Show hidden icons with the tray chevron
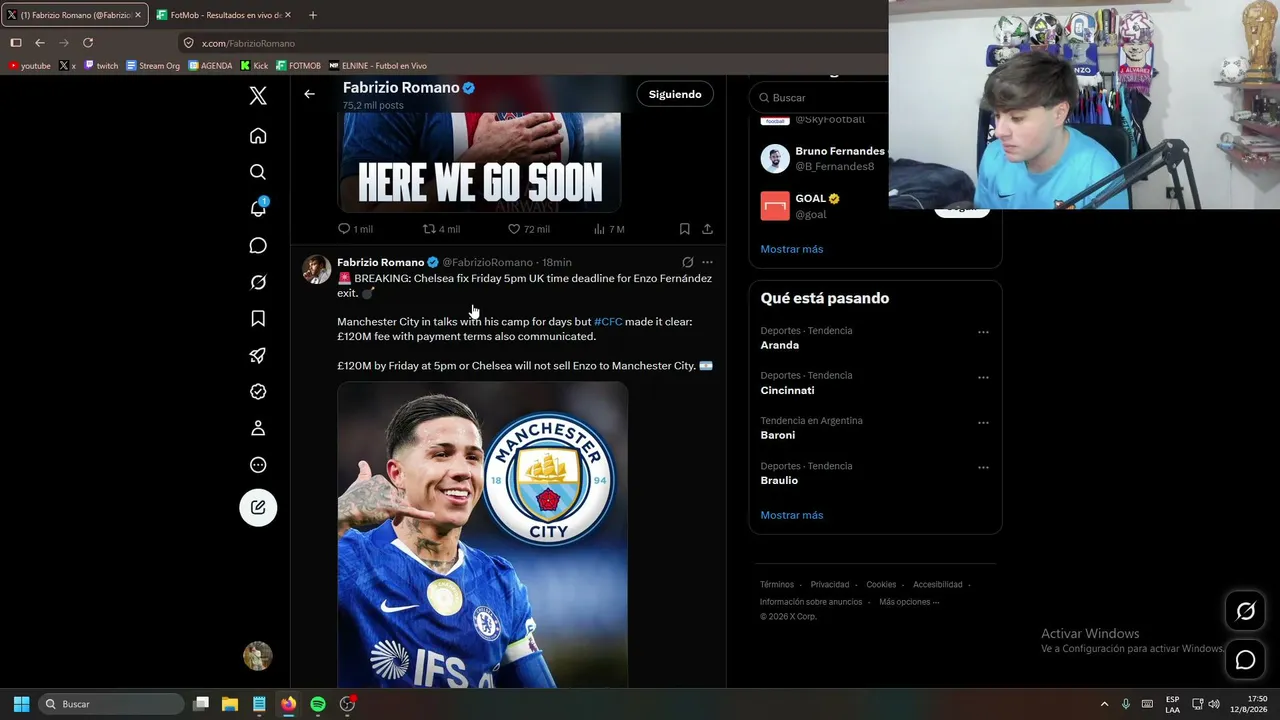Screen dimensions: 1280x720 point(1104,704)
